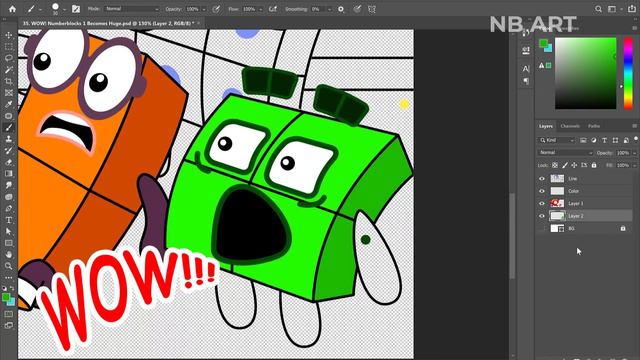Select the Lasso tool
This screenshot has width=640, height=360.
[x=9, y=58]
